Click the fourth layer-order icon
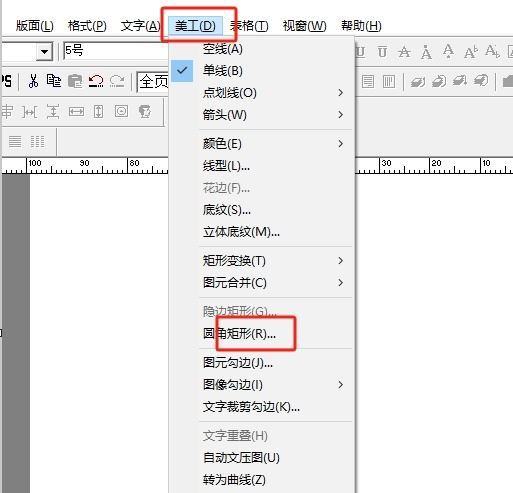Viewport: 513px width, 493px height. 481,81
